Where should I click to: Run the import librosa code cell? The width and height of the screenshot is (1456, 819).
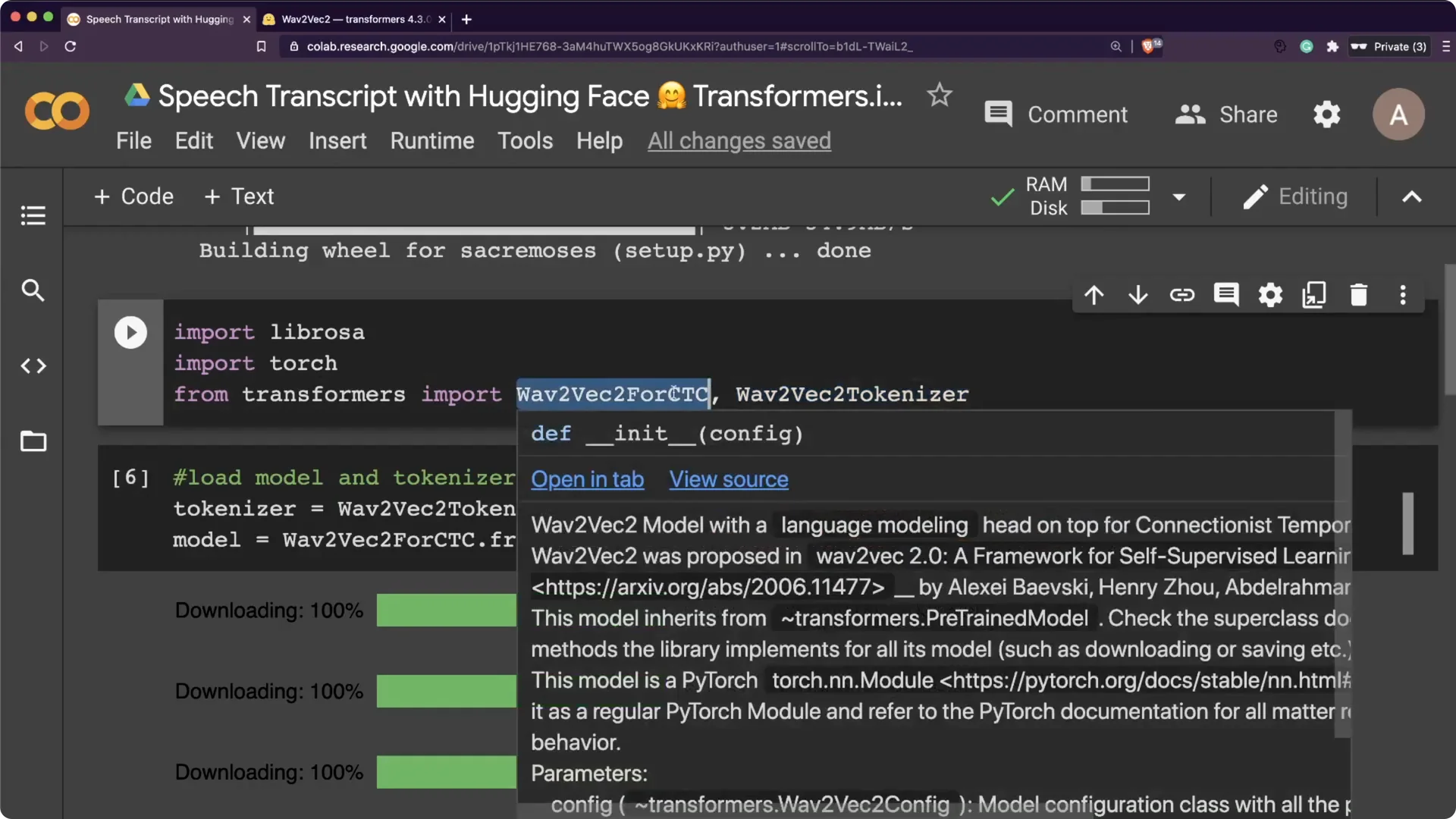(x=130, y=332)
